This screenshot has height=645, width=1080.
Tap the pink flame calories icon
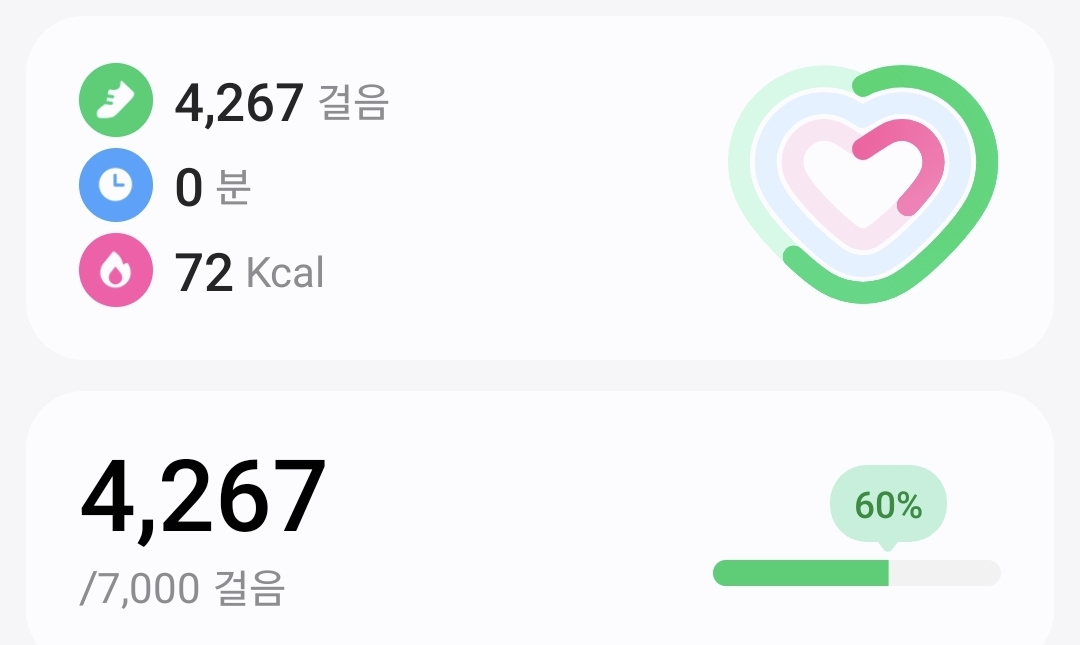point(116,270)
